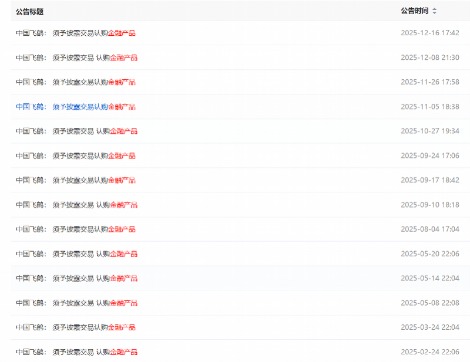This screenshot has width=470, height=362.
Task: Select the timestamp text 2025-05-14 22:04
Action: (430, 278)
